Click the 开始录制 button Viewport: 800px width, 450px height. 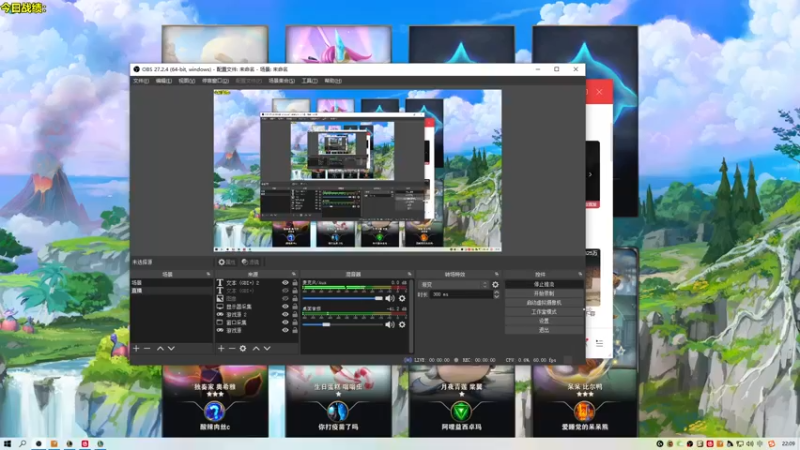544,293
